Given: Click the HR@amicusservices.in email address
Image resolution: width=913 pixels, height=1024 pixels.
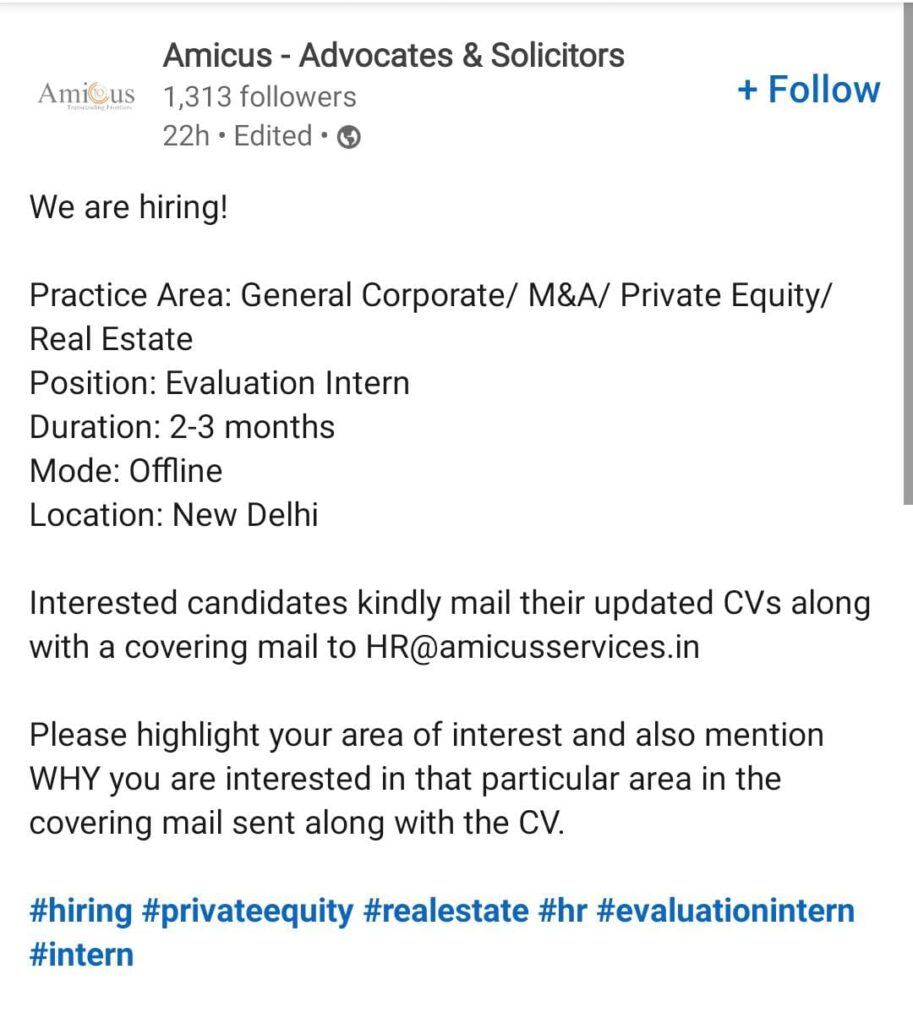Looking at the screenshot, I should pos(532,647).
